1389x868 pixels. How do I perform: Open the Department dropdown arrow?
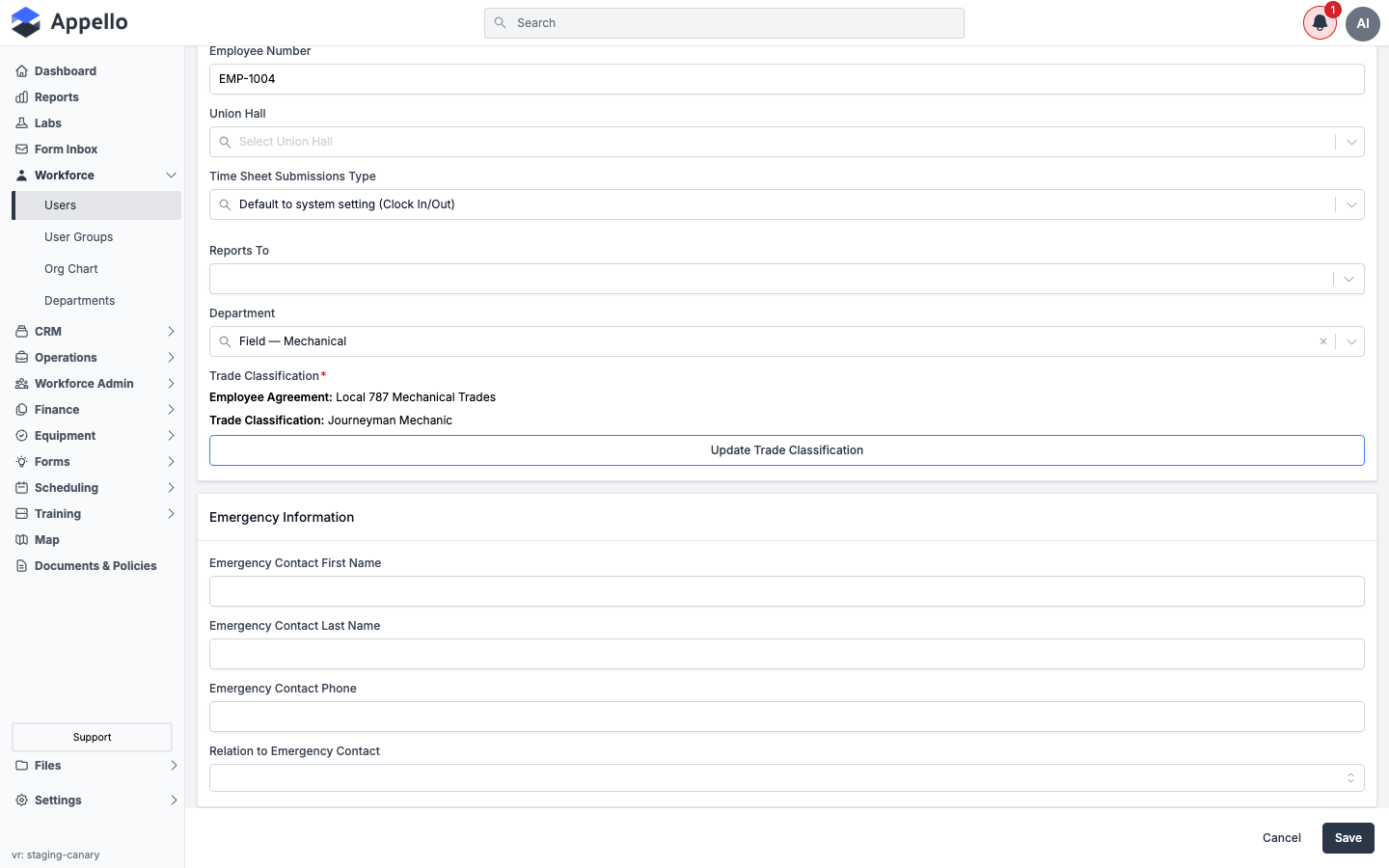pos(1351,341)
